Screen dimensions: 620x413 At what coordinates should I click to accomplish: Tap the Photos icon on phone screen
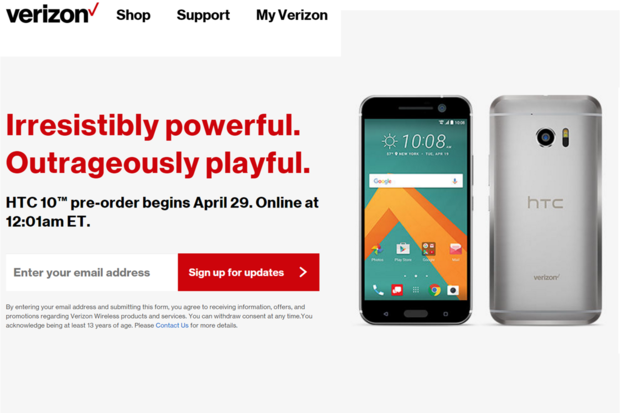377,249
